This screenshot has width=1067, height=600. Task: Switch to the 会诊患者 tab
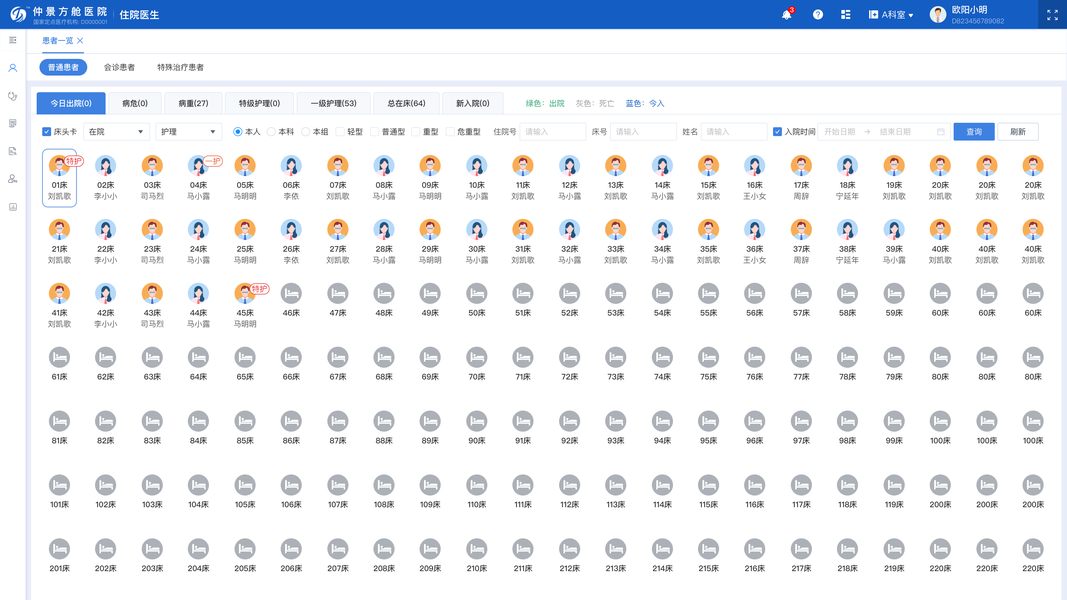119,67
